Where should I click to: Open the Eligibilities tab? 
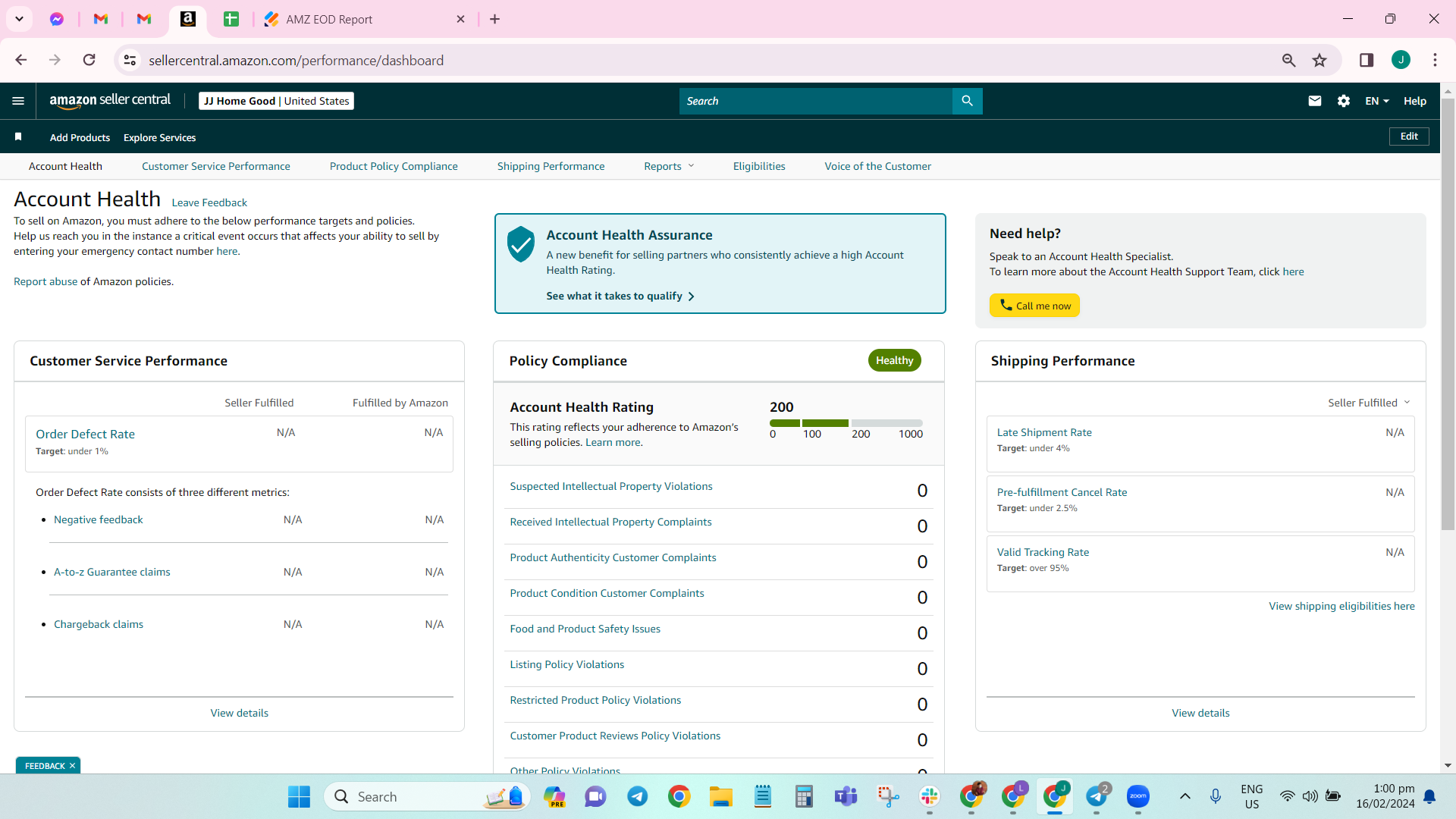pyautogui.click(x=759, y=166)
